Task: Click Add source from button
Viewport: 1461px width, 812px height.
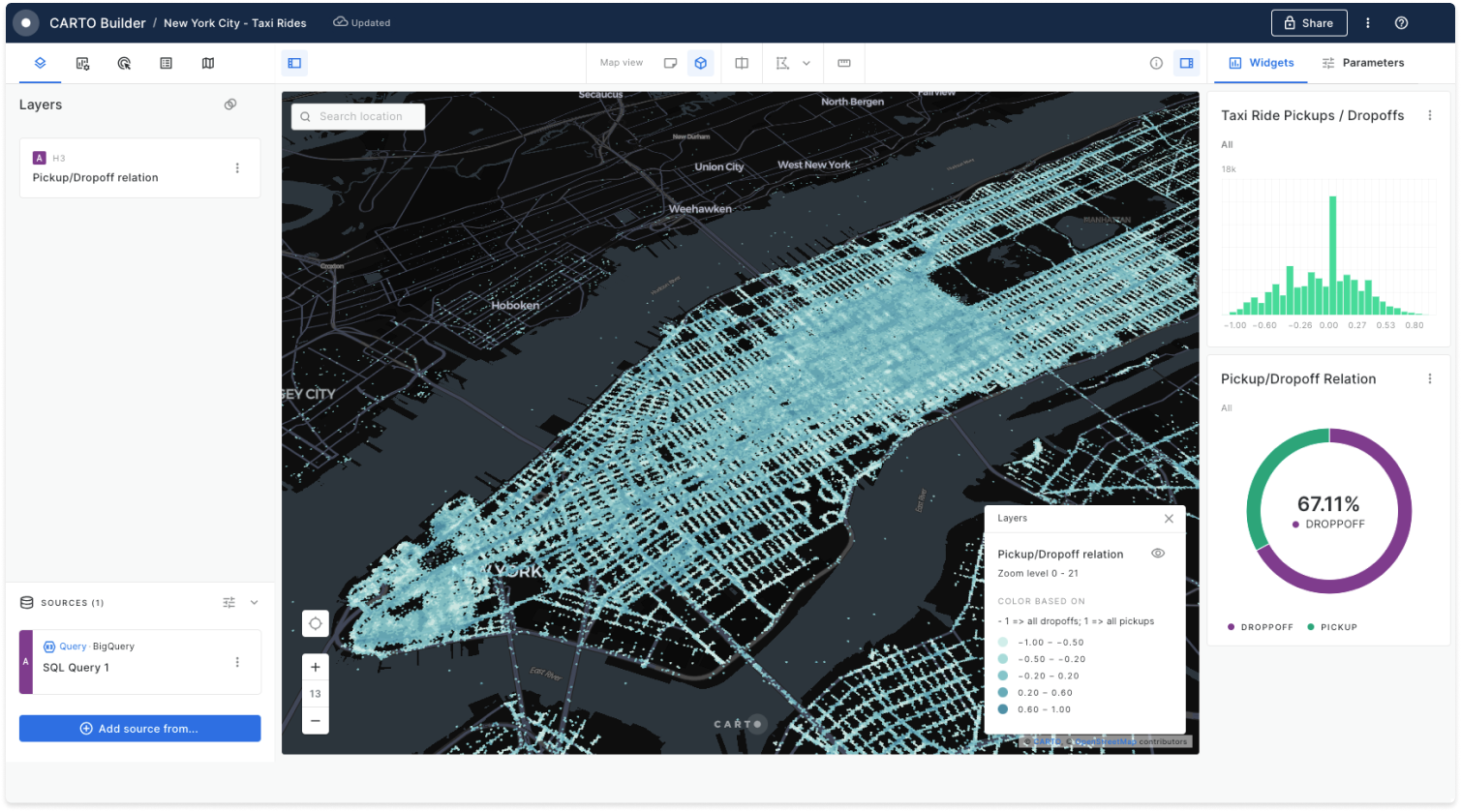Action: pyautogui.click(x=139, y=728)
